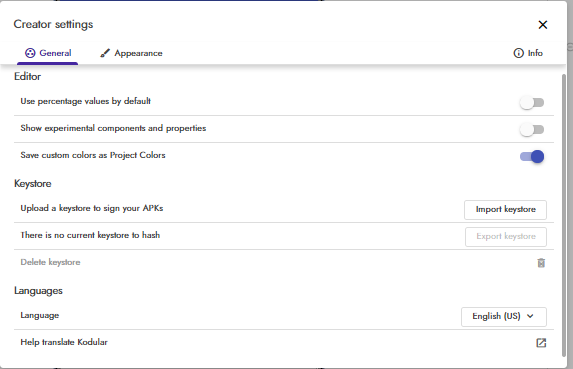Click the Delete keystore text
The image size is (573, 369).
coord(50,262)
